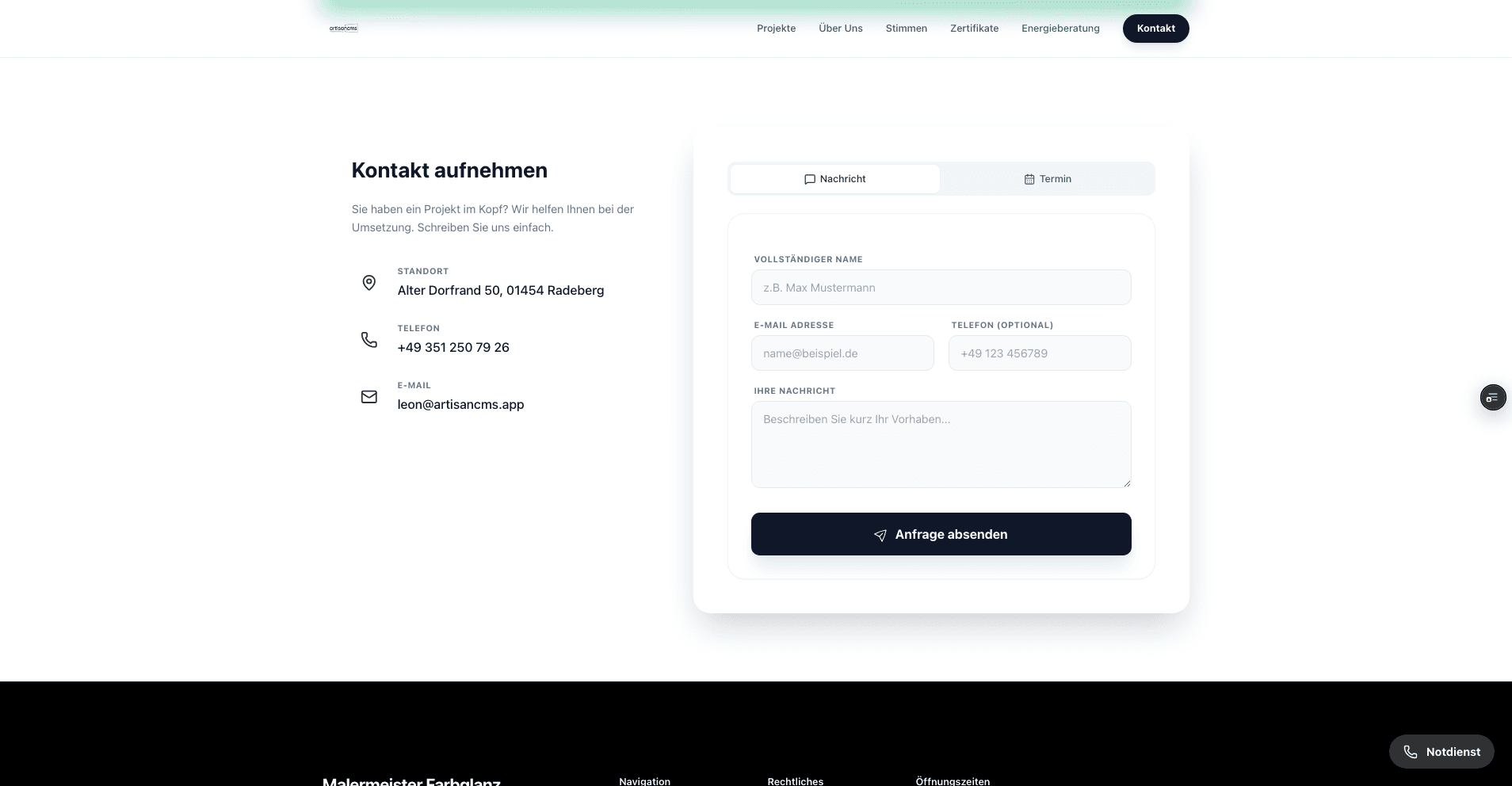This screenshot has height=786, width=1512.
Task: Click the Notdienst button
Action: [1441, 751]
